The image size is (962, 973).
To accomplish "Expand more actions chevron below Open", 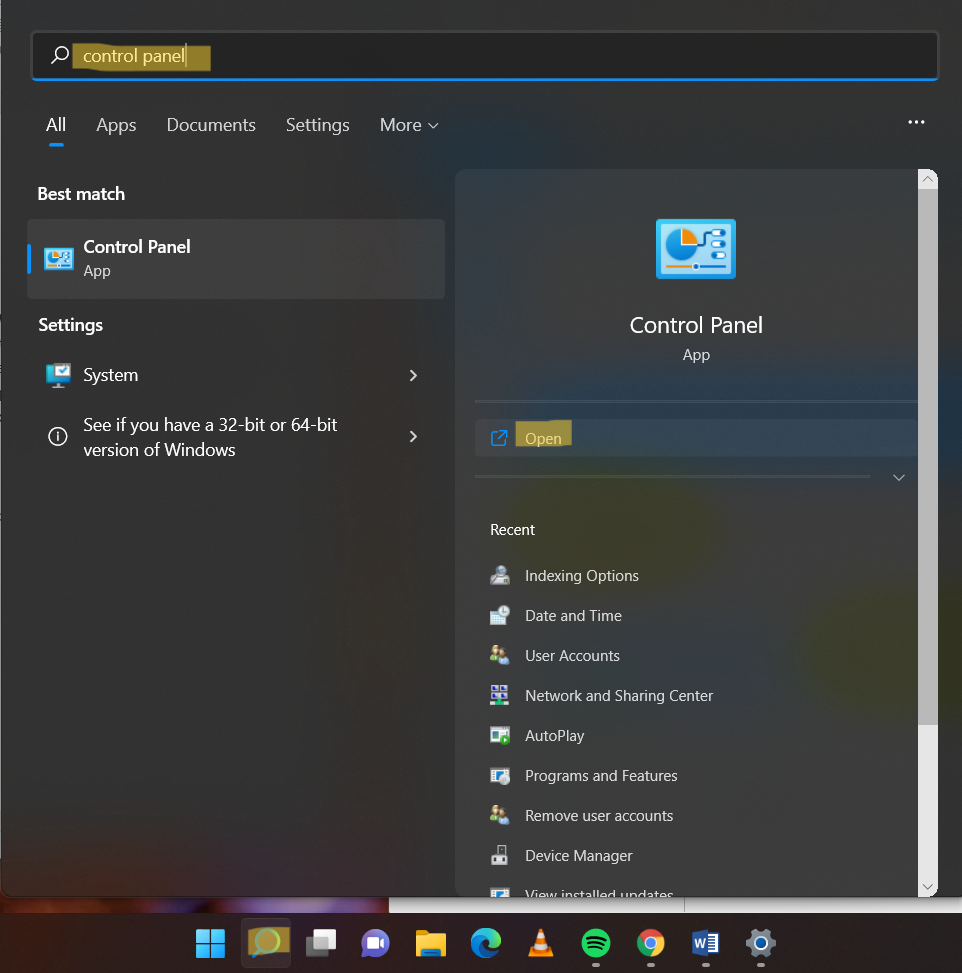I will pyautogui.click(x=898, y=478).
